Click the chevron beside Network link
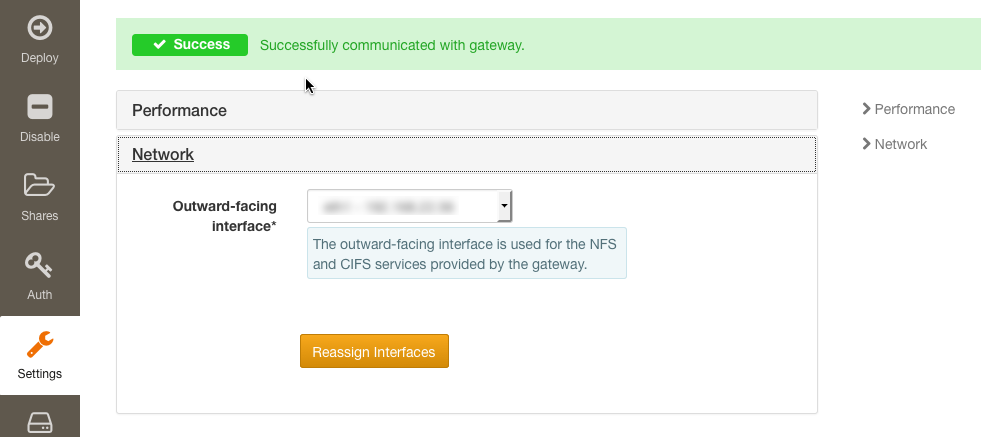 tap(867, 144)
